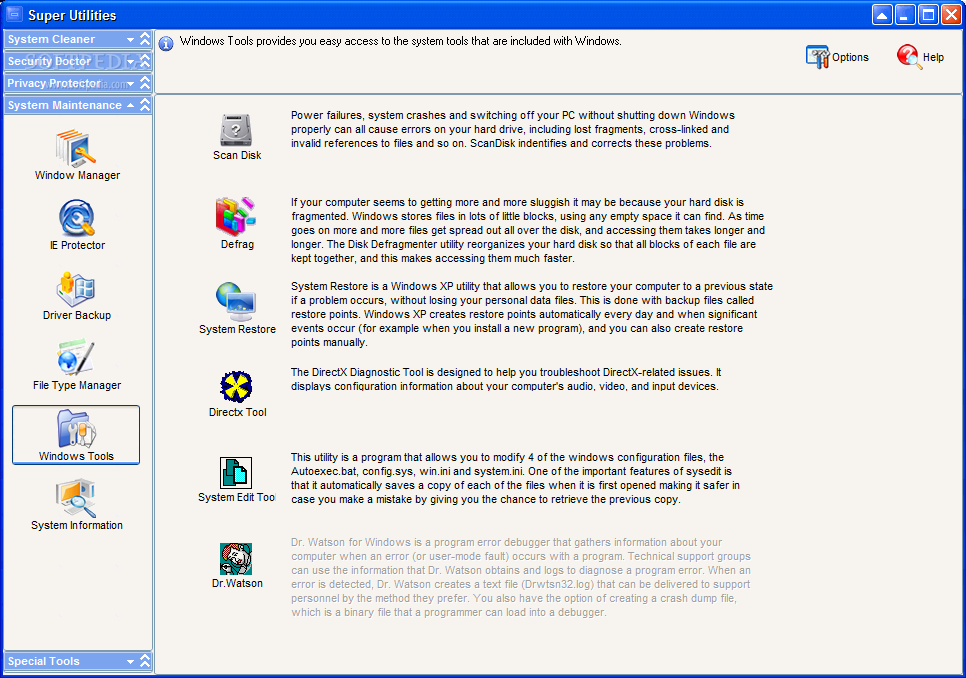Open the Privacy Protector dropdown arrow
Screen dimensions: 966x678
(x=130, y=83)
